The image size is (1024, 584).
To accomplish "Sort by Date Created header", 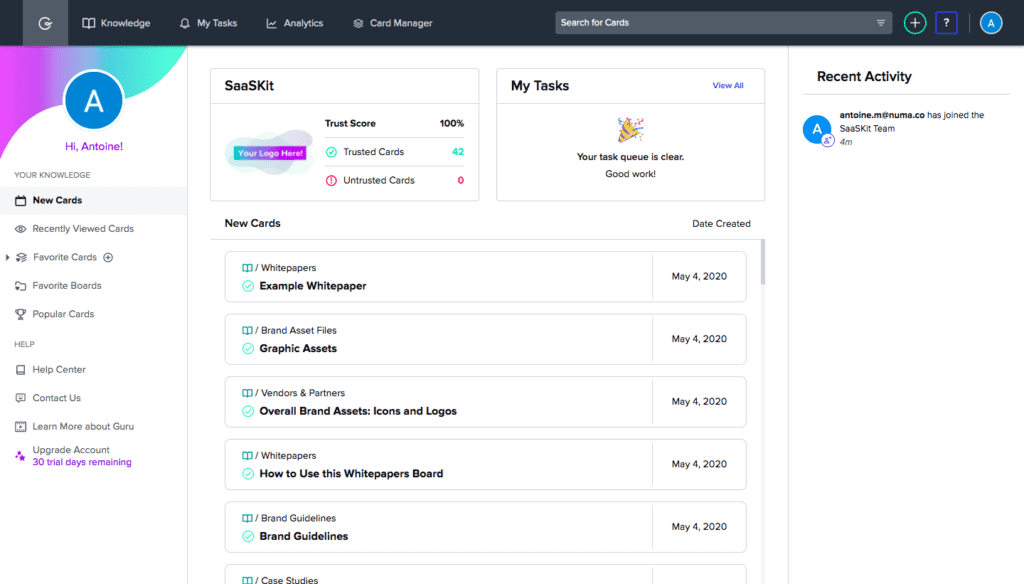I will (721, 223).
